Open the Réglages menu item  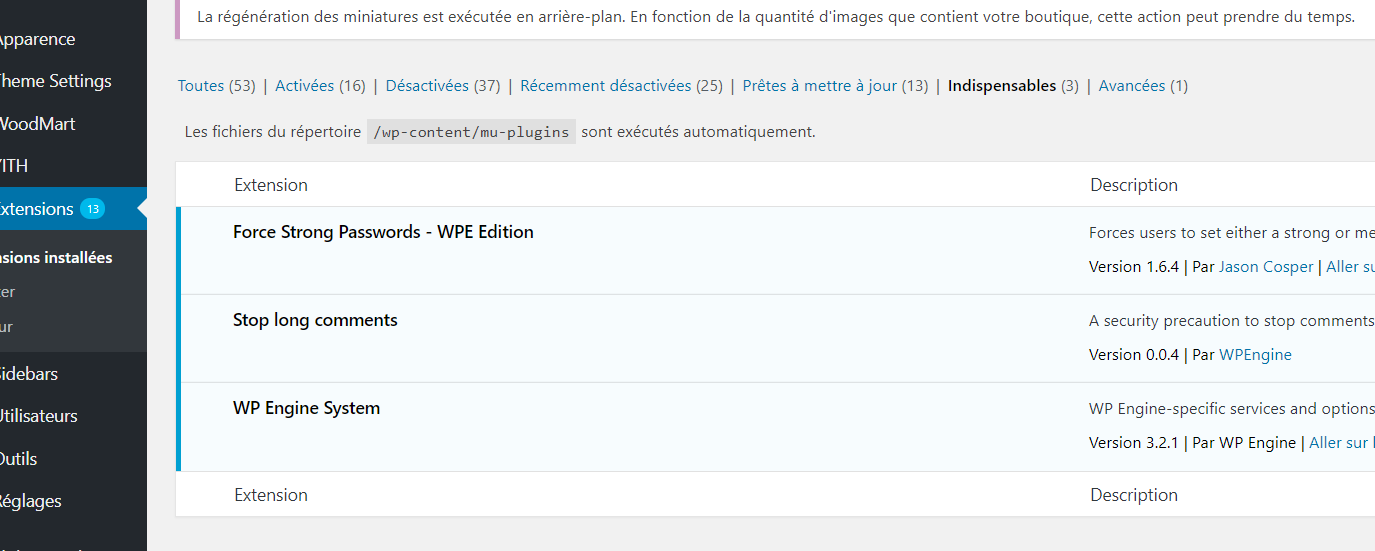[x=30, y=501]
